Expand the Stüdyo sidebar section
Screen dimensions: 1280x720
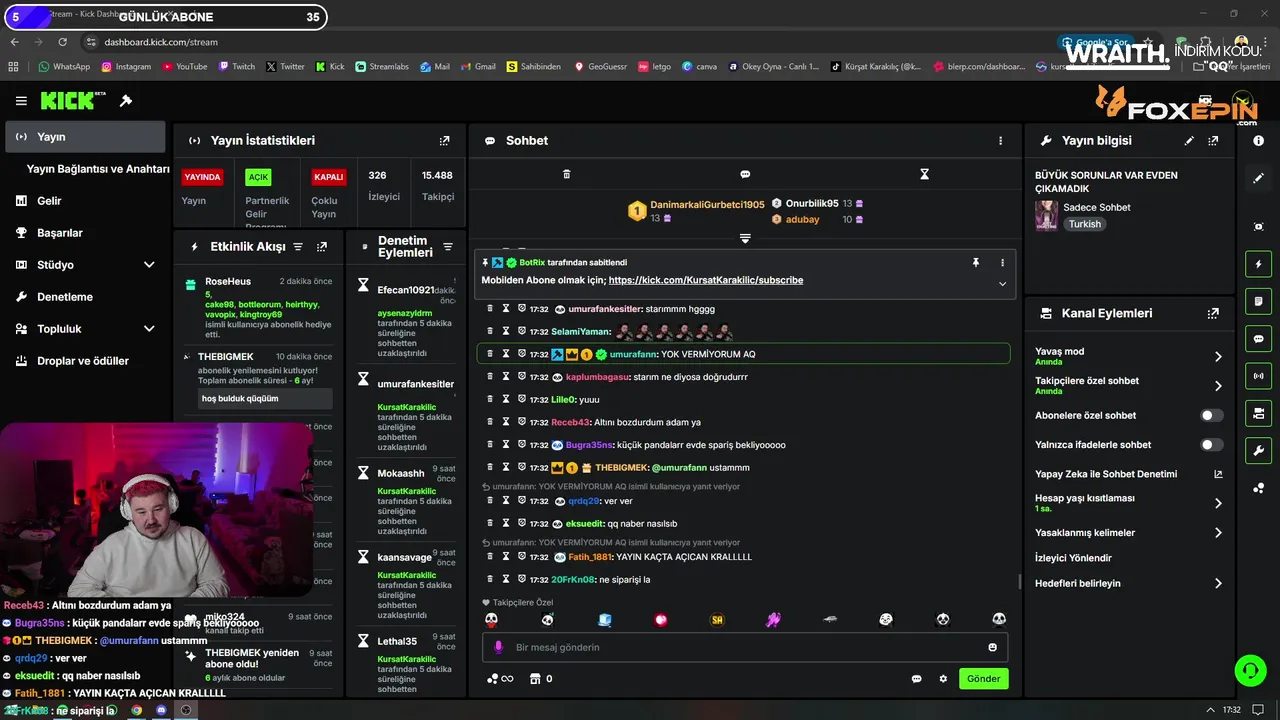click(x=149, y=265)
